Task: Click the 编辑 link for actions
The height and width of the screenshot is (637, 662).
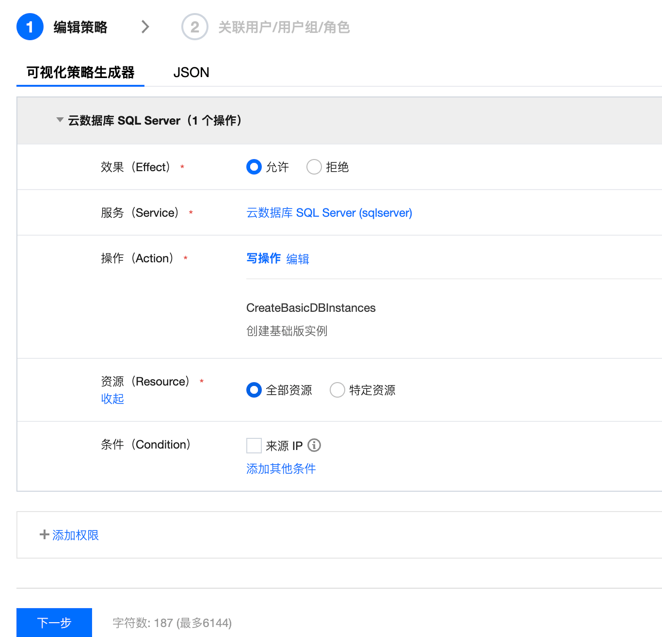Action: (298, 259)
